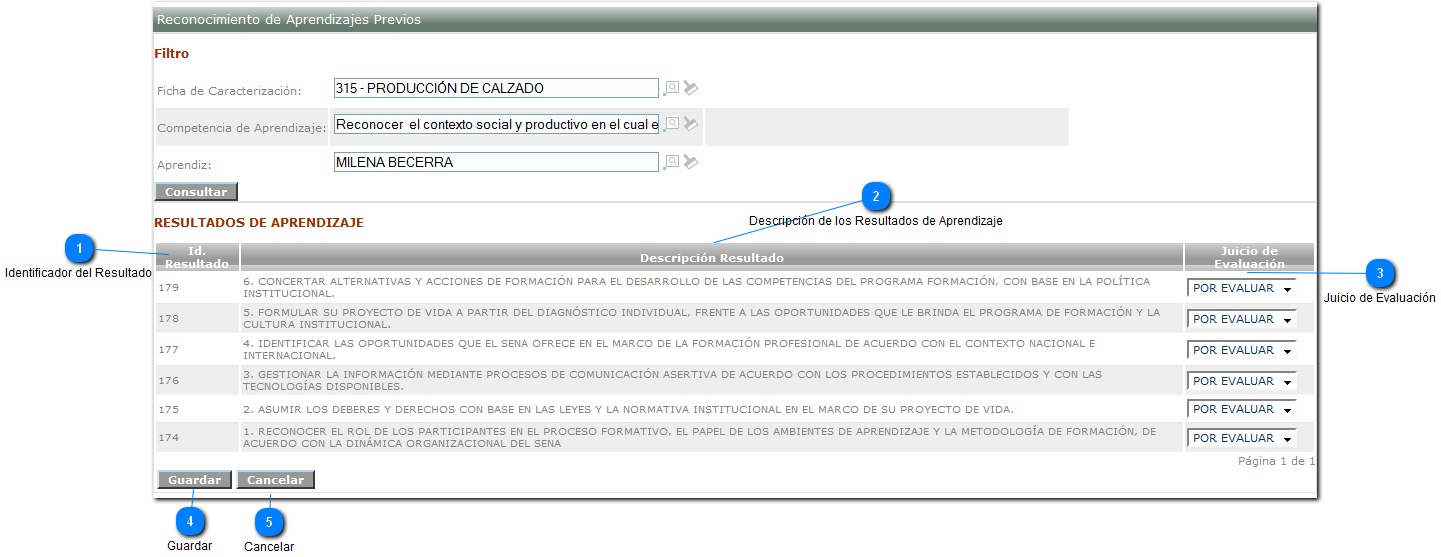1441x557 pixels.
Task: Click the Consultar button
Action: click(x=196, y=192)
